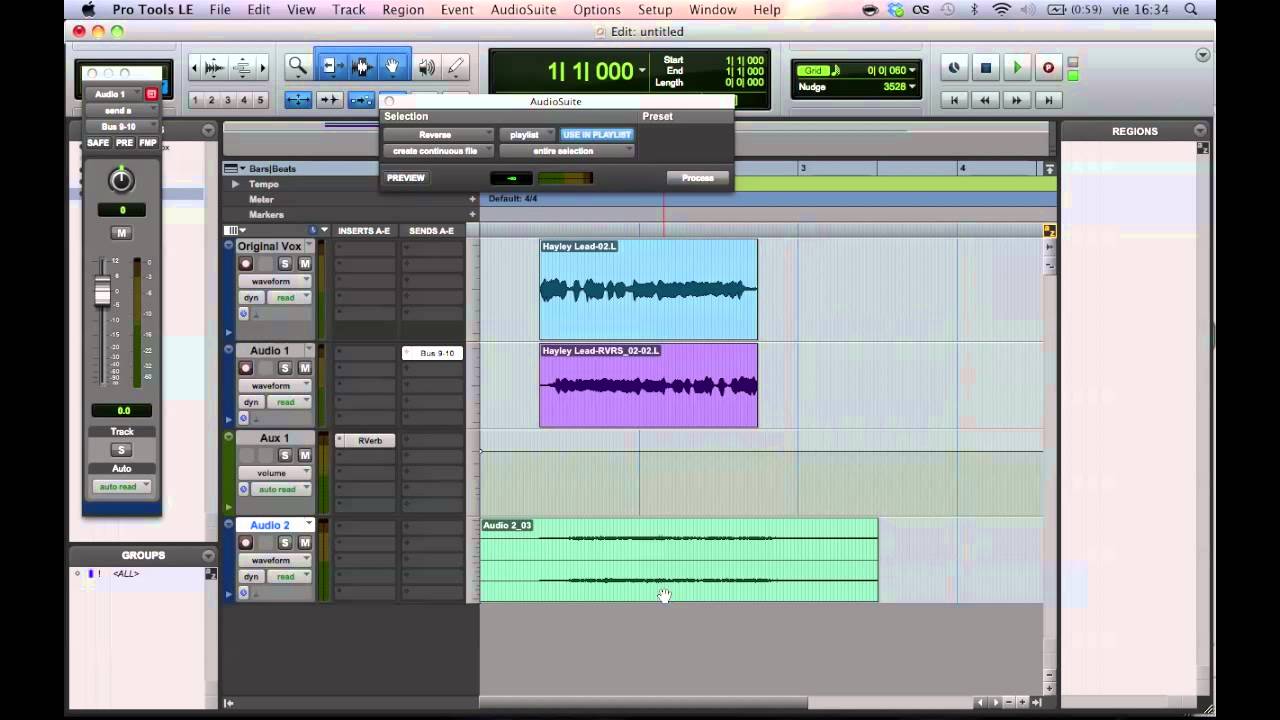The image size is (1280, 720).
Task: Click Return to Zero transport button
Action: [x=954, y=100]
